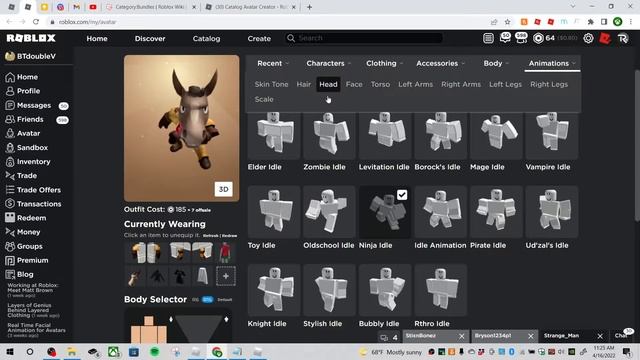Open Chrome from the taskbar
The image size is (640, 360).
217,351
